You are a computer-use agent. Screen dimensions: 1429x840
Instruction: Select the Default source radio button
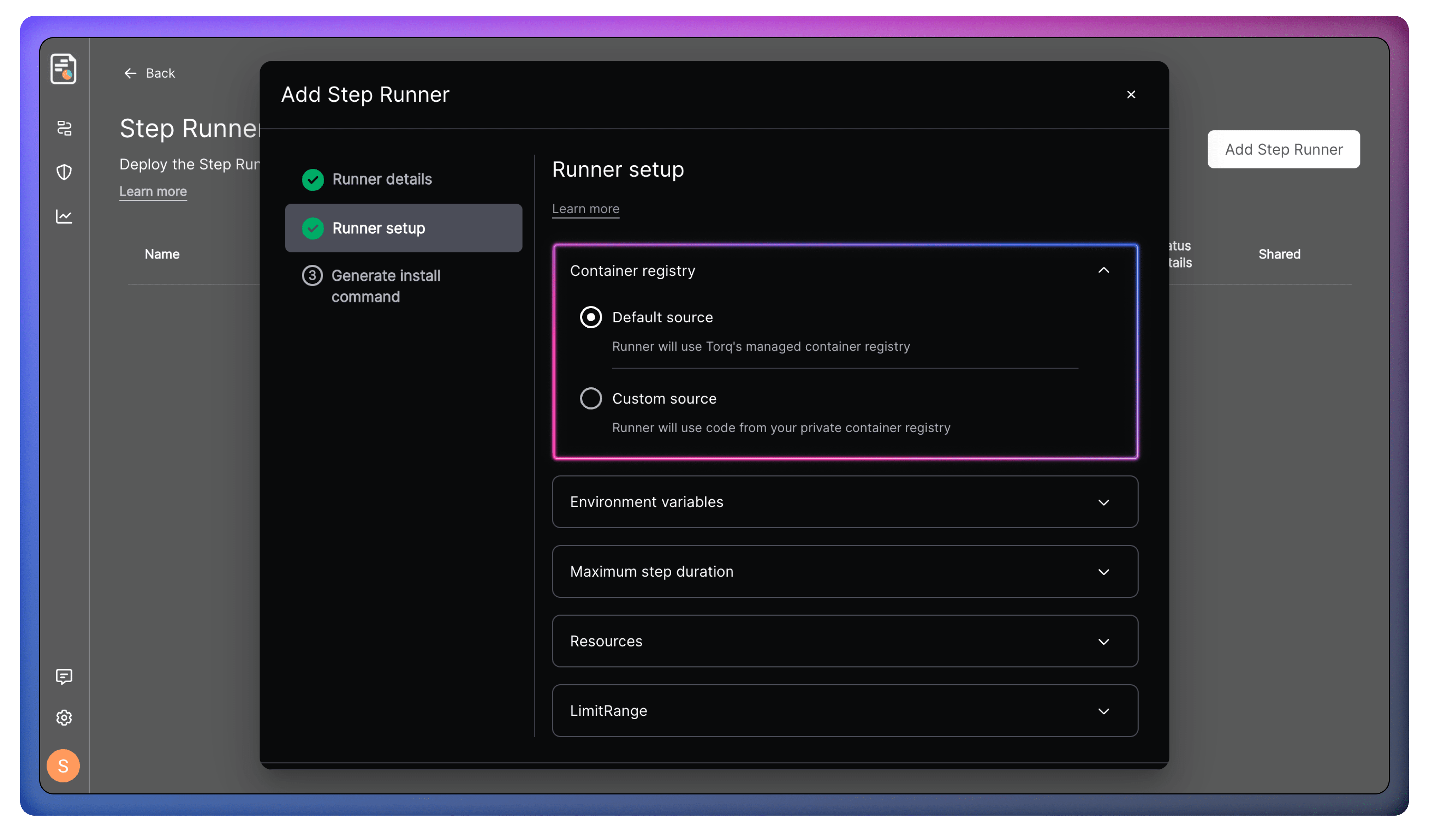click(x=591, y=317)
